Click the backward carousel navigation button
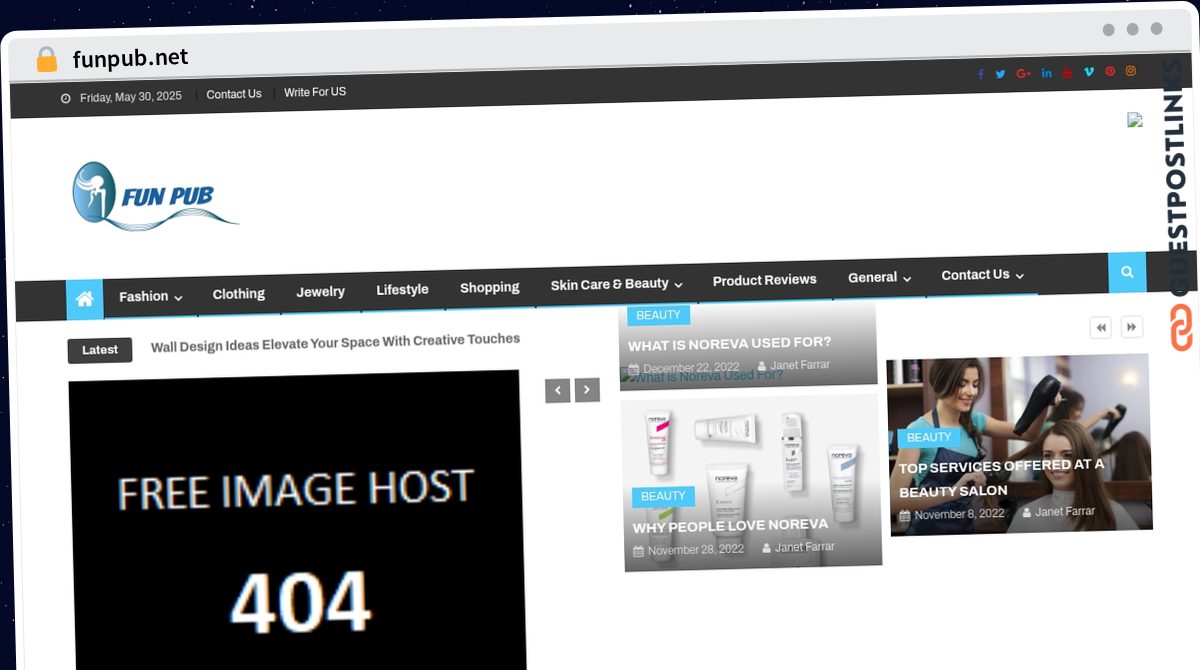The width and height of the screenshot is (1200, 670). pyautogui.click(x=1100, y=327)
